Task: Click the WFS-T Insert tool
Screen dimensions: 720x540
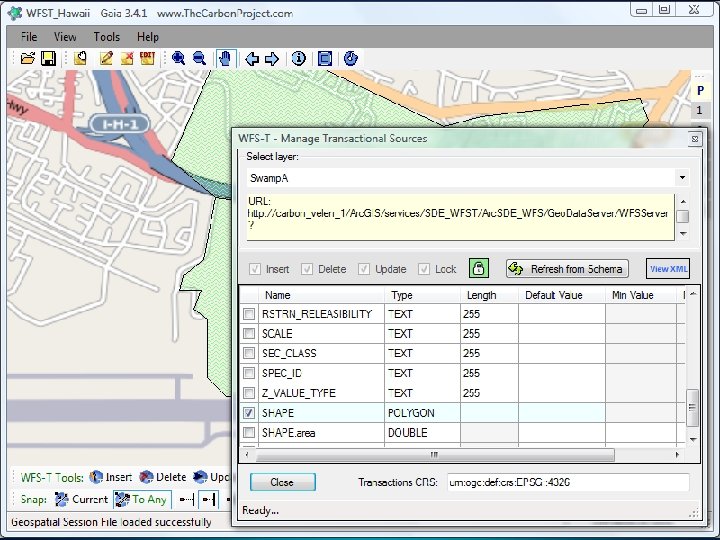Action: coord(111,478)
